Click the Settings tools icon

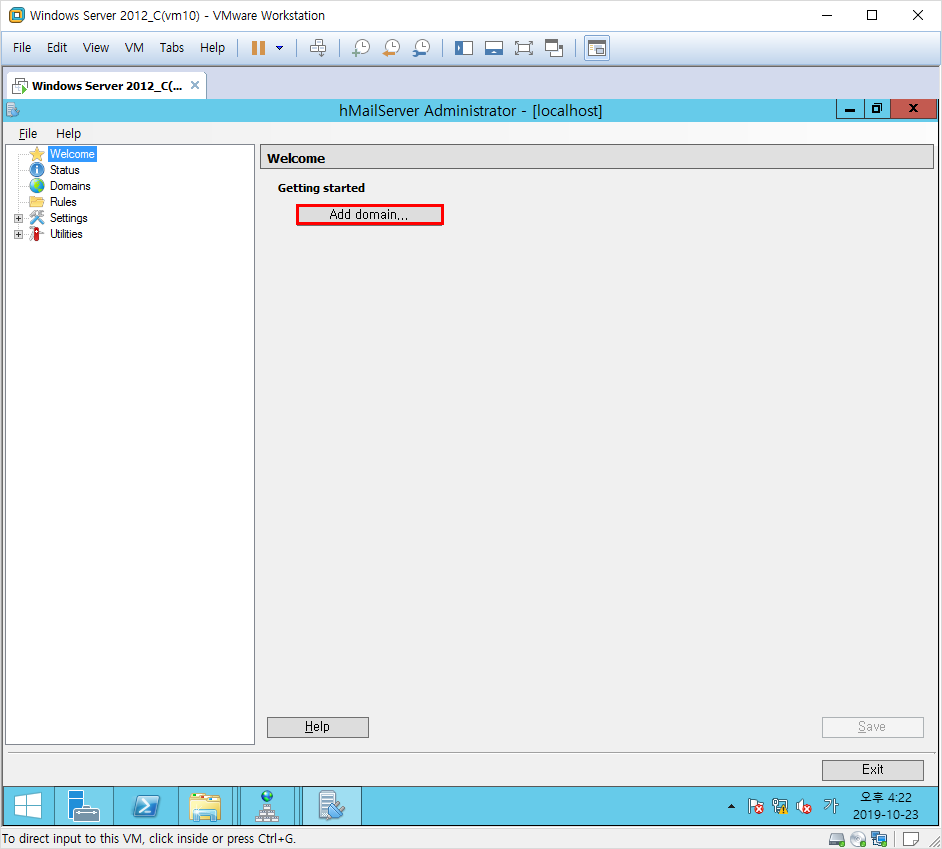pos(37,218)
